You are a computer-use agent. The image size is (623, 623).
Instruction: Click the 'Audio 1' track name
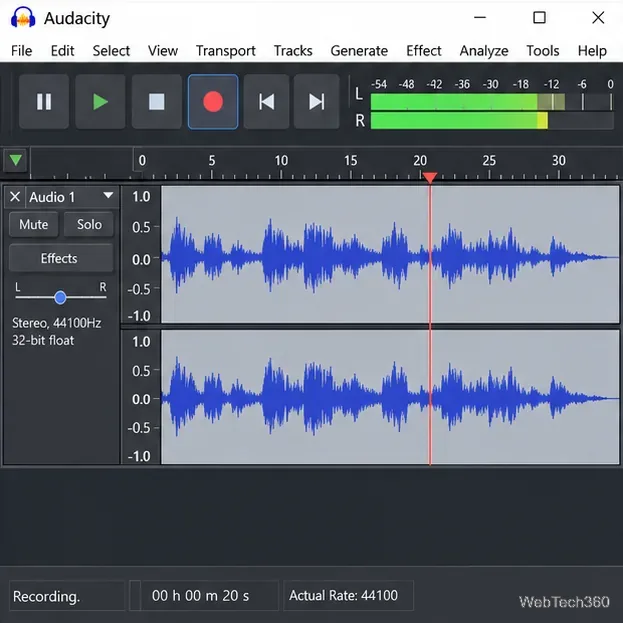coord(52,197)
